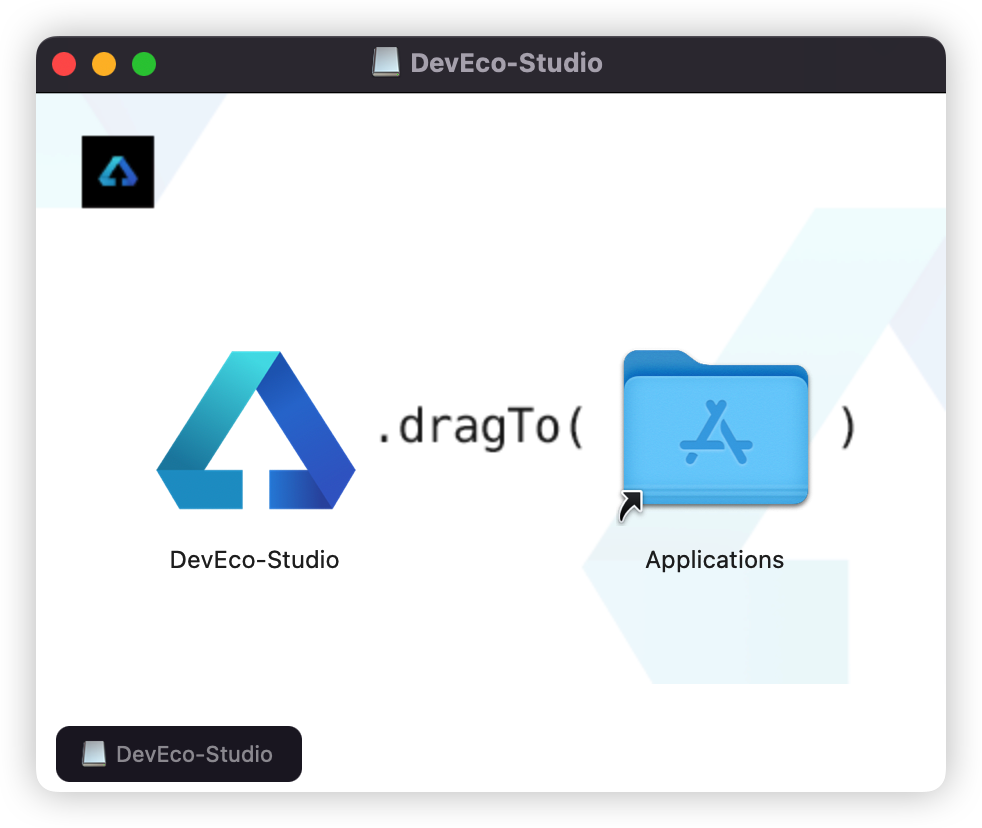Screen dimensions: 982x828
Task: Click the disk icon in the title bar
Action: coord(386,63)
